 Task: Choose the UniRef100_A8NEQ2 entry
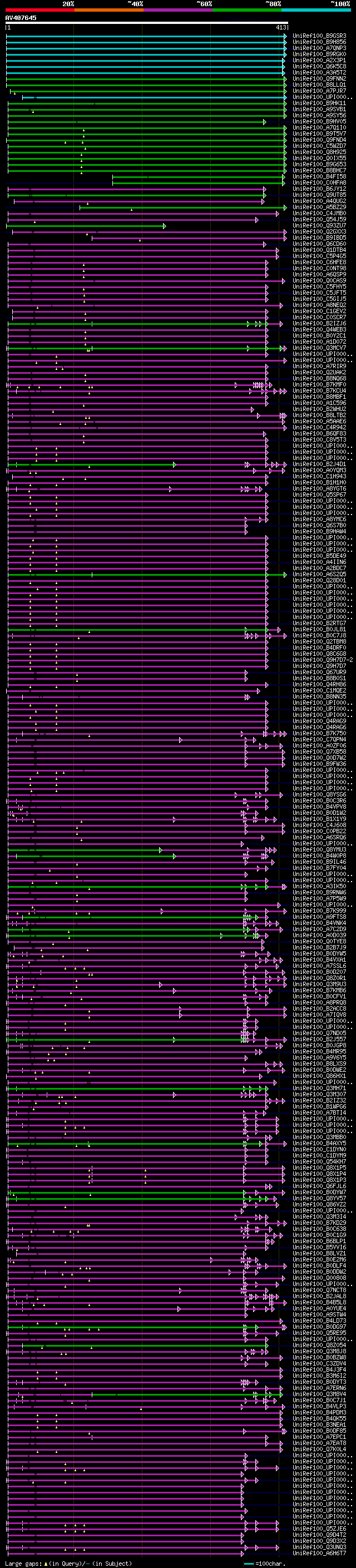coord(319,305)
